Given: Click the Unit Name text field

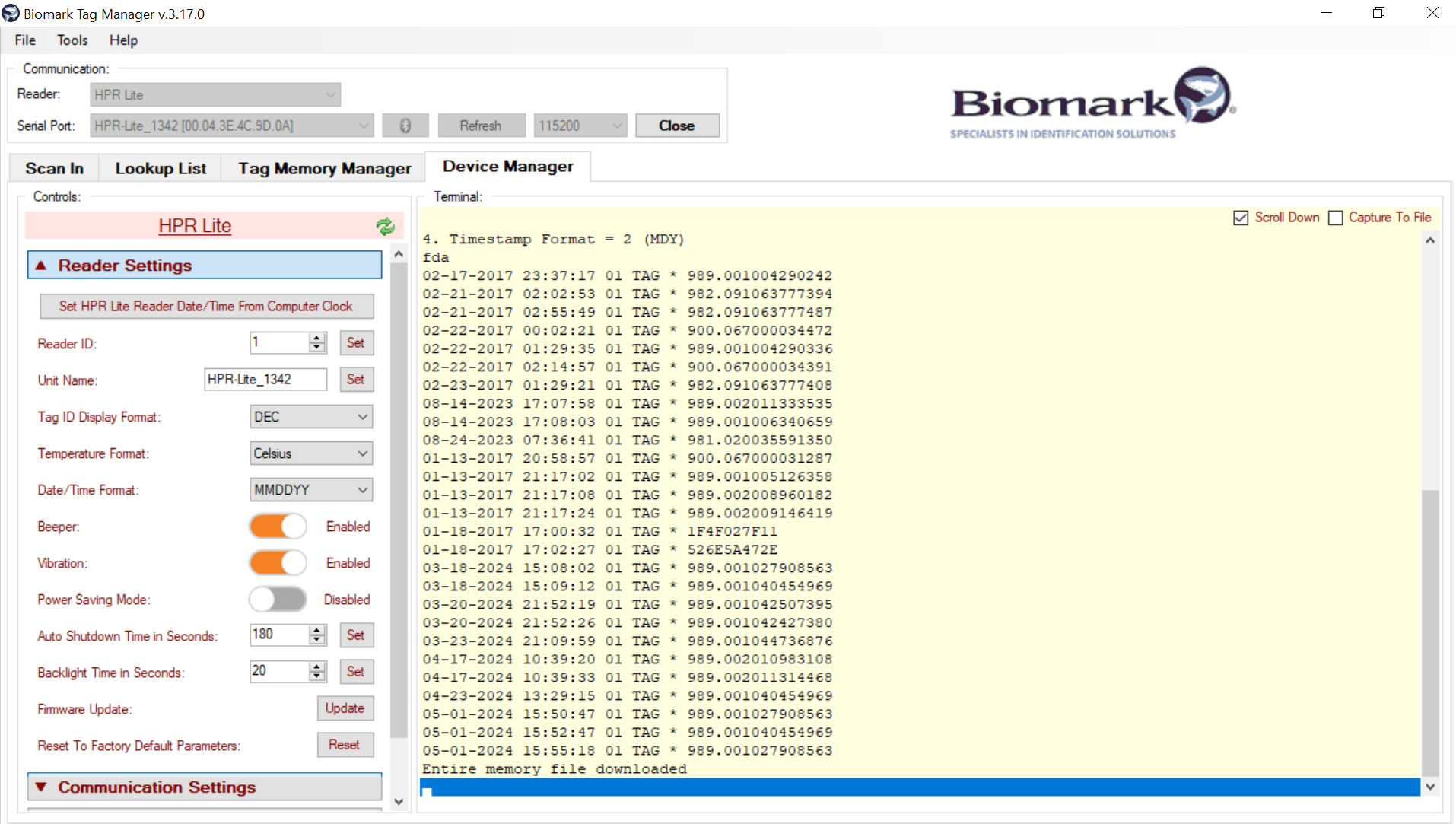Looking at the screenshot, I should [265, 379].
